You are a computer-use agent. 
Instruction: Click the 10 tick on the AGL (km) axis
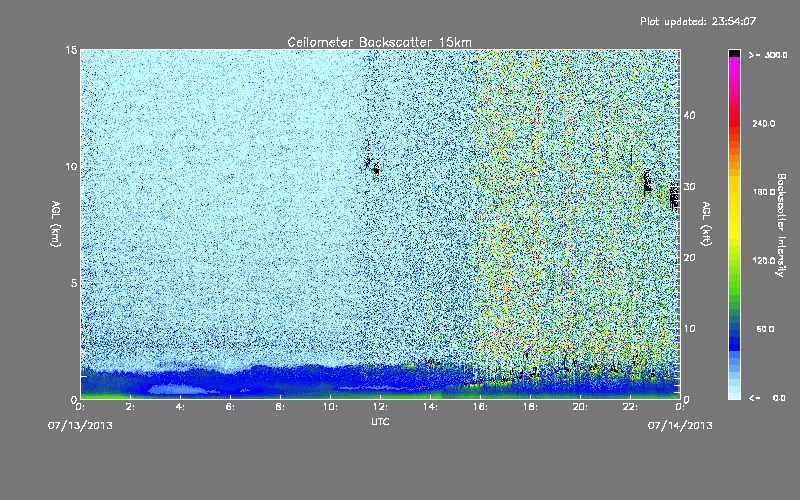point(71,167)
